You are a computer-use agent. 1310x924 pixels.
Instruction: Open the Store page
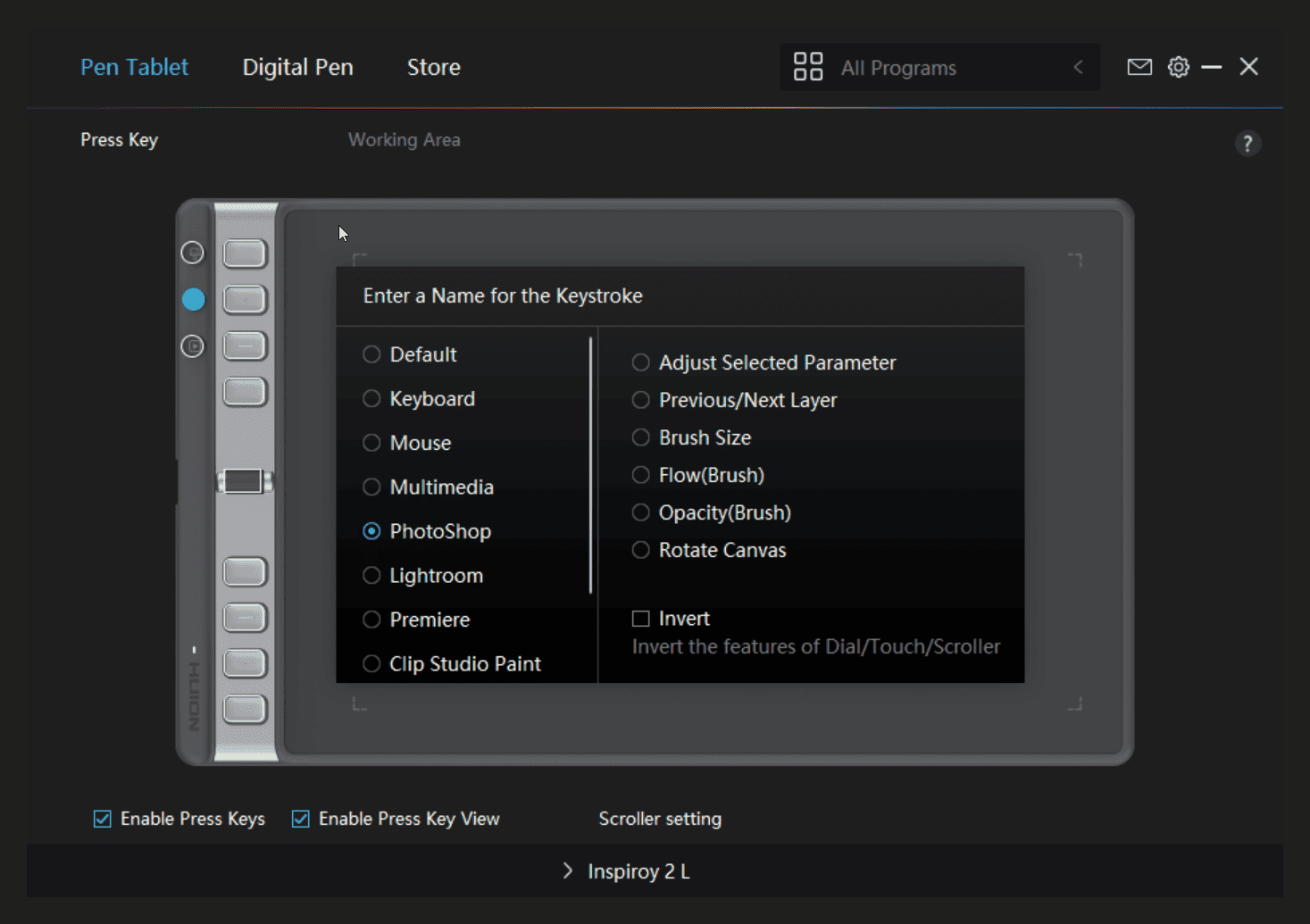point(433,67)
